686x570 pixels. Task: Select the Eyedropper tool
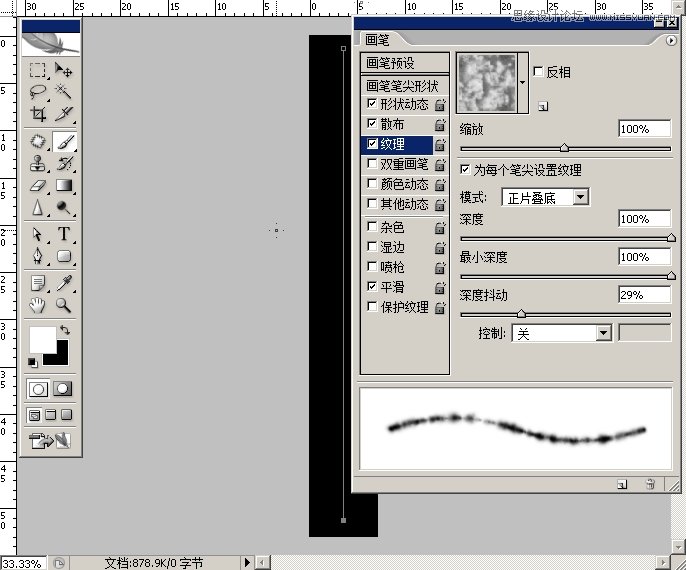pos(64,283)
